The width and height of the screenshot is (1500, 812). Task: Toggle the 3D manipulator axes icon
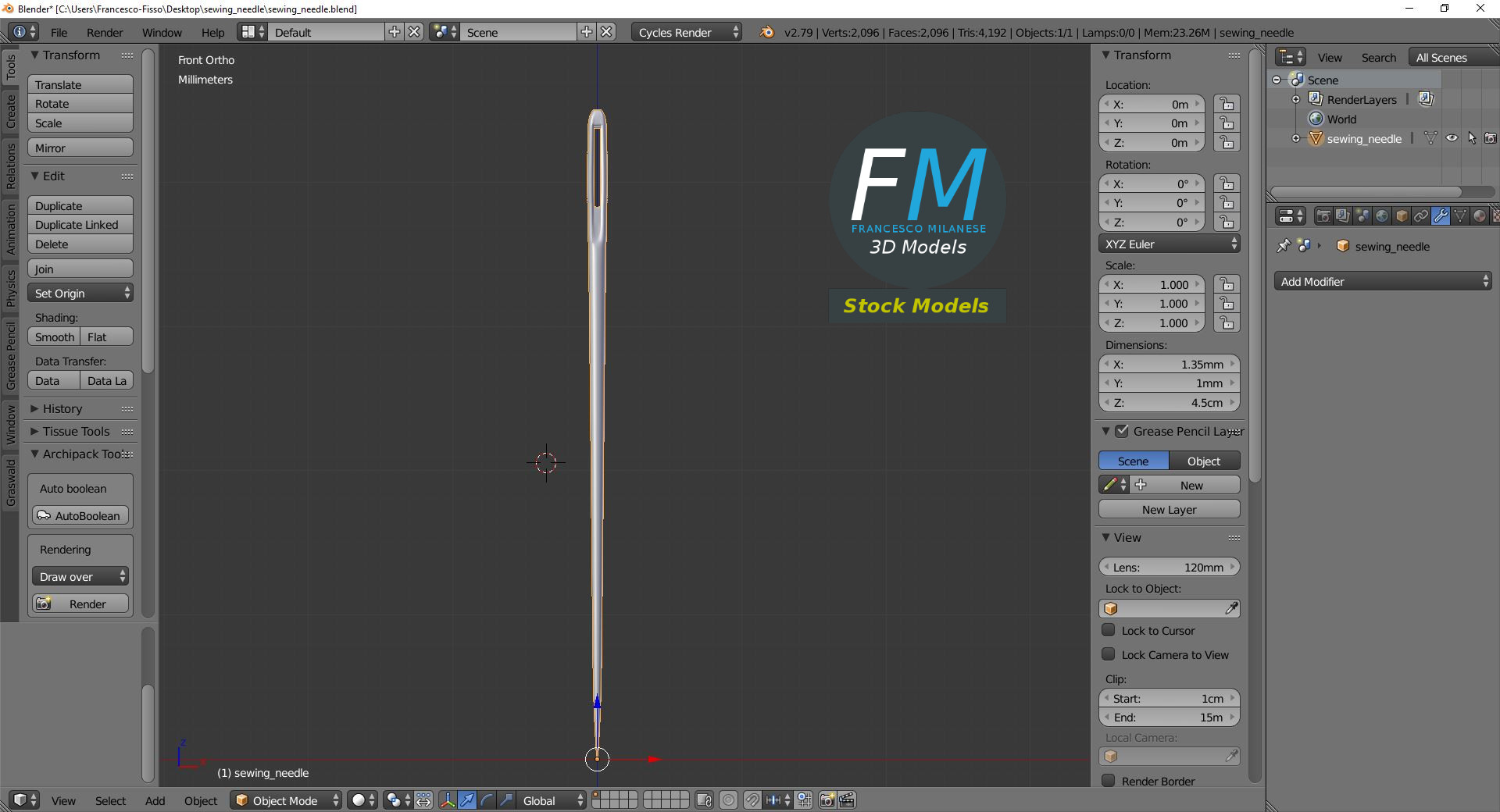click(x=448, y=800)
